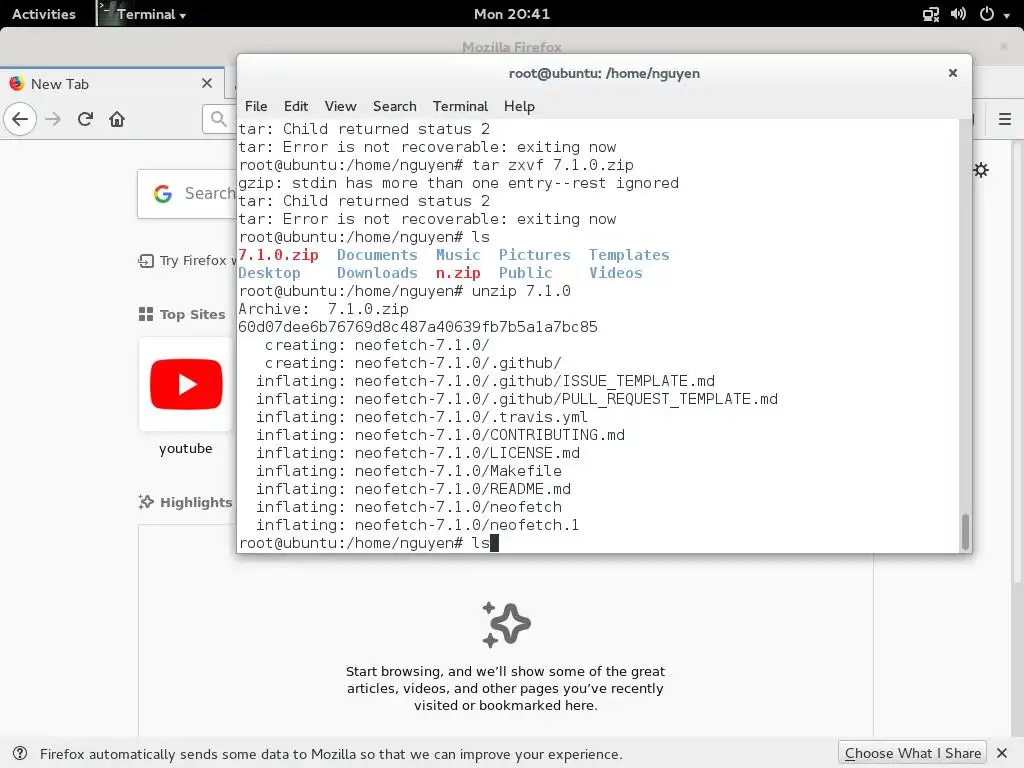Image resolution: width=1024 pixels, height=768 pixels.
Task: Click the Firefox logo on New Tab
Action: [16, 84]
